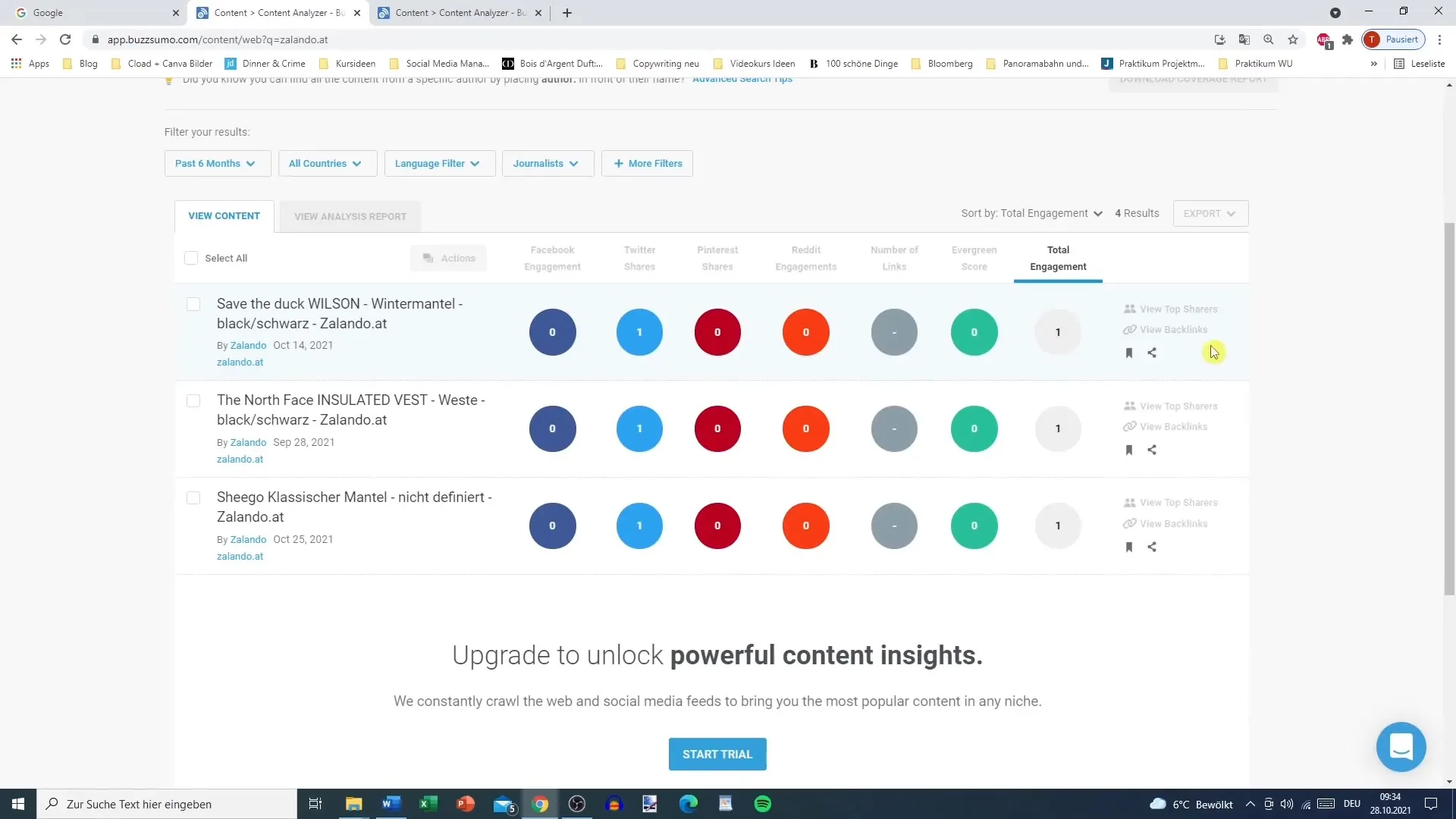This screenshot has width=1456, height=819.
Task: Expand the Past 6 Months dropdown
Action: point(214,163)
